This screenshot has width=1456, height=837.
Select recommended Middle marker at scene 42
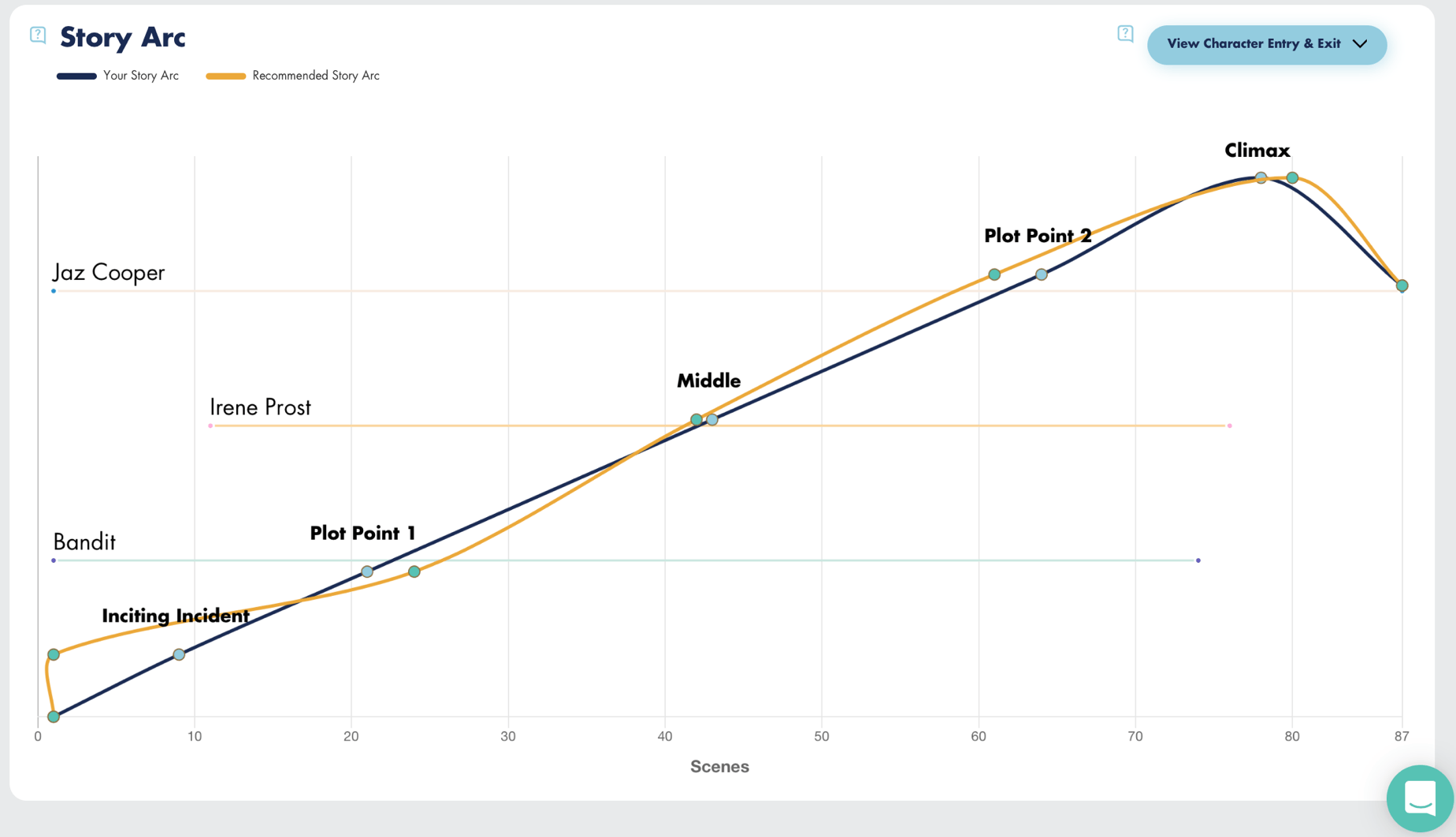[696, 419]
